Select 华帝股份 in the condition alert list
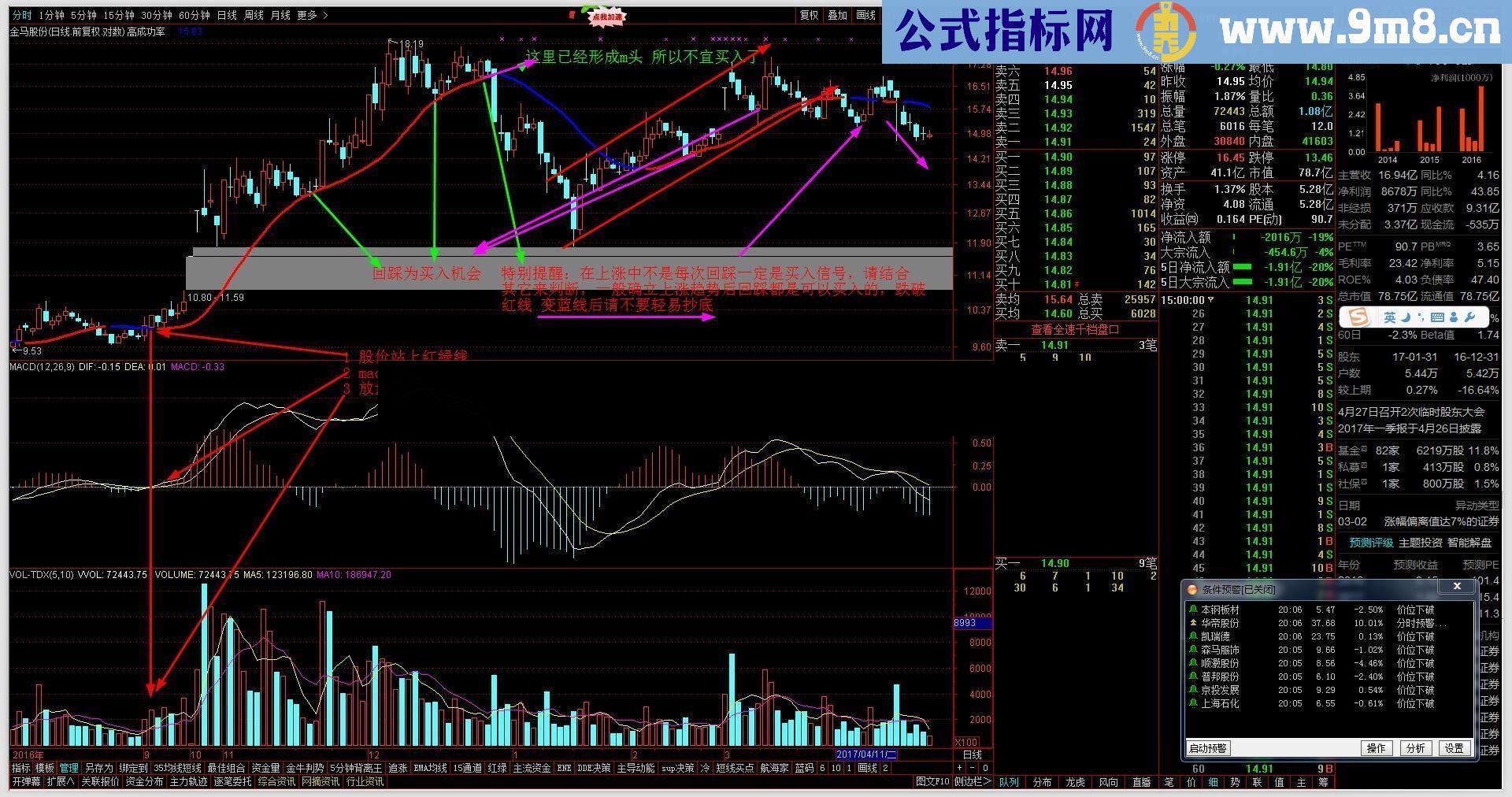1512x797 pixels. (1219, 623)
